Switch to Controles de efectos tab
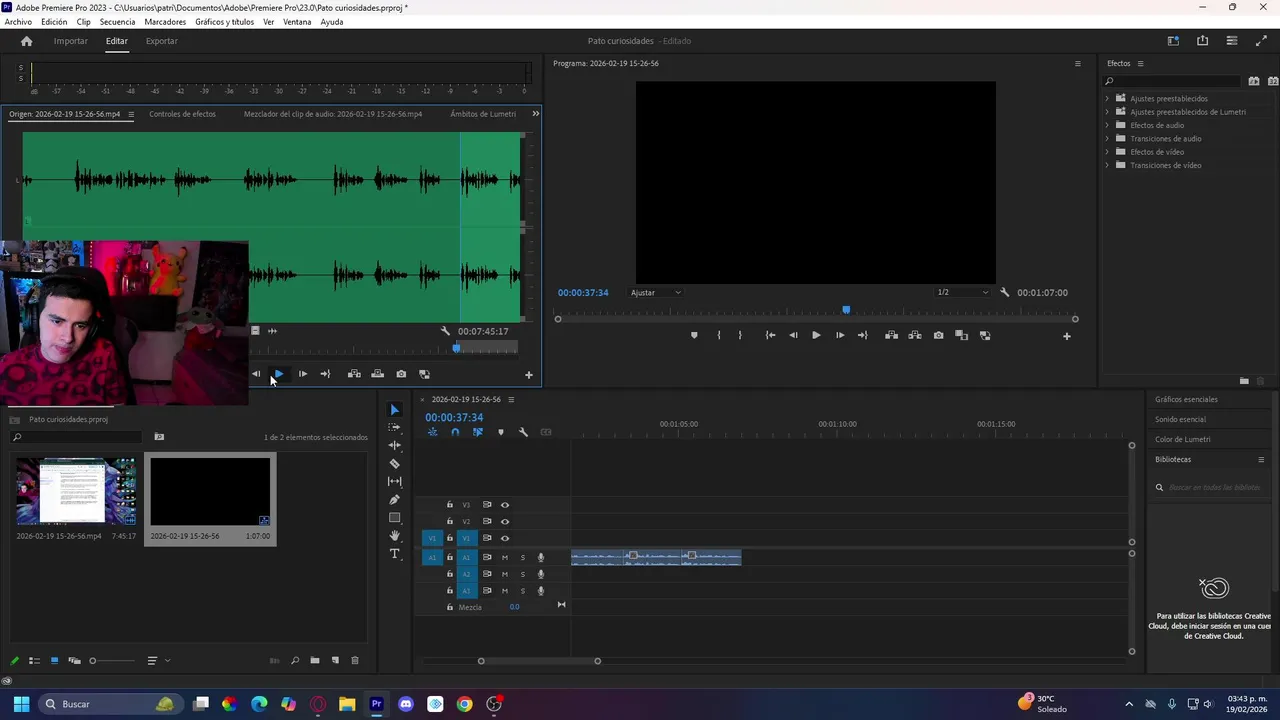This screenshot has width=1280, height=720. click(x=182, y=114)
